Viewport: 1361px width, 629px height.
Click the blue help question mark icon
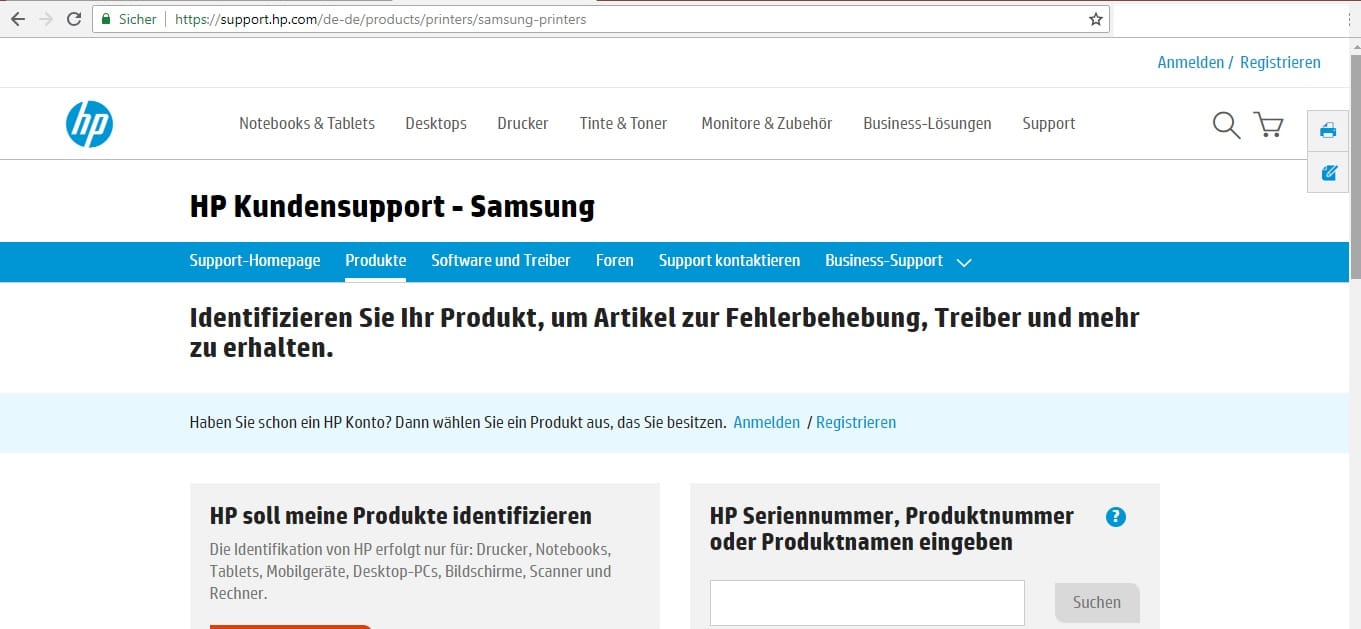pos(1116,517)
